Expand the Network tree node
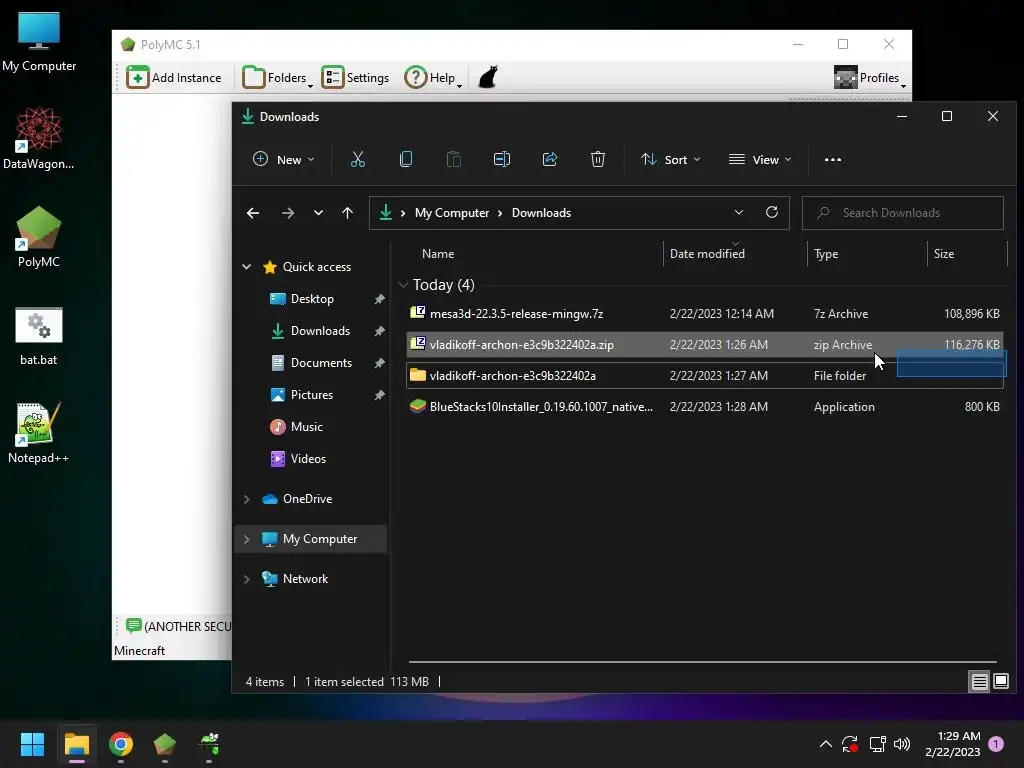The width and height of the screenshot is (1024, 768). point(247,579)
